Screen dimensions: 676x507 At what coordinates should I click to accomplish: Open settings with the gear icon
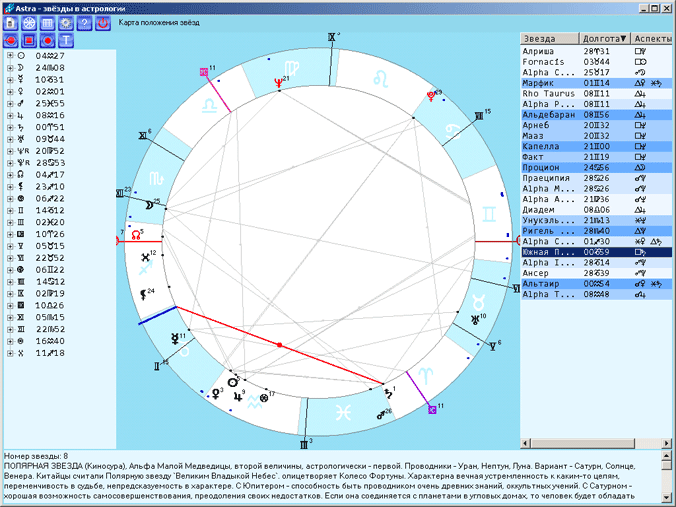[66, 23]
